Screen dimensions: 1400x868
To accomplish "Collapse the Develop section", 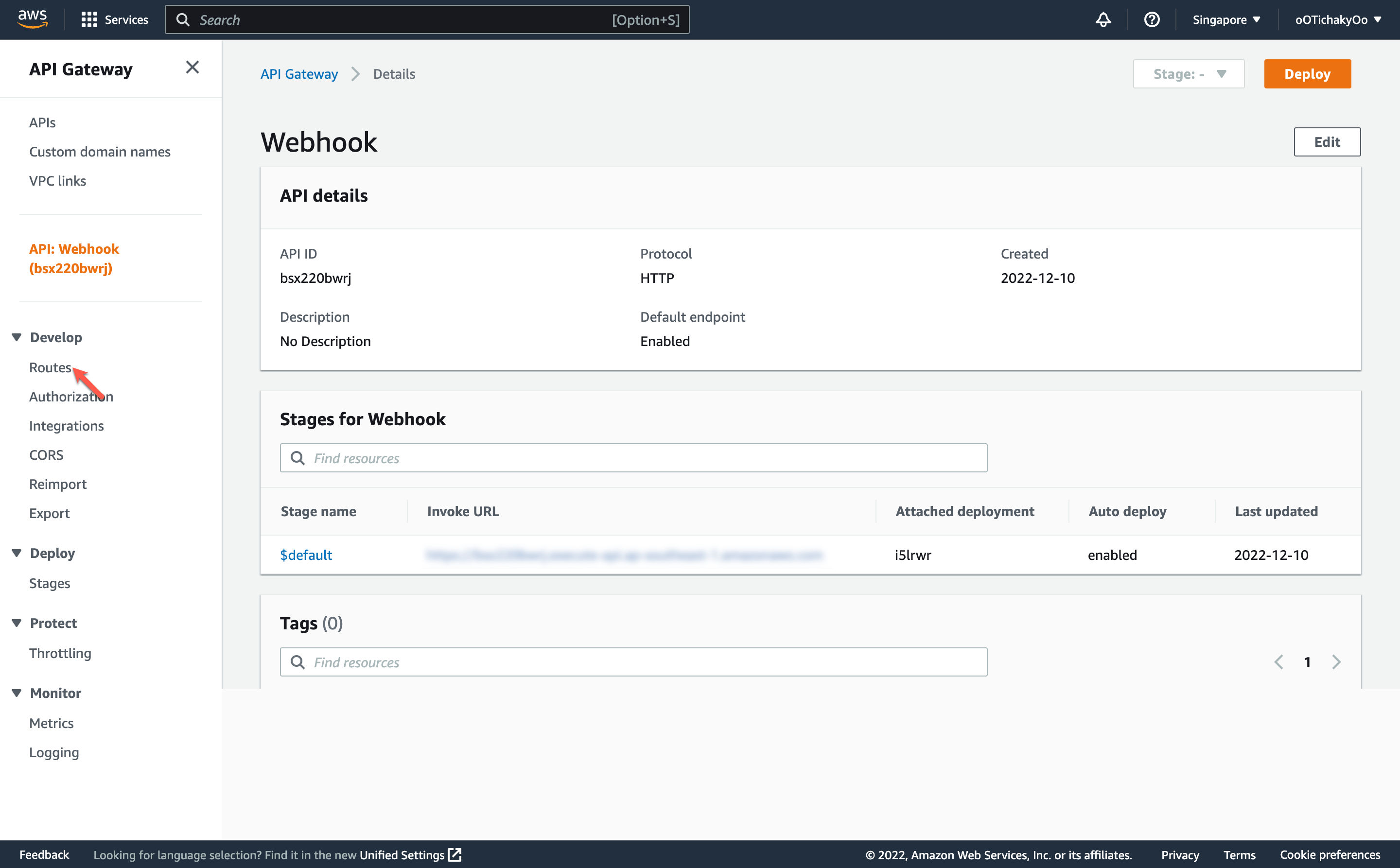I will [x=16, y=337].
